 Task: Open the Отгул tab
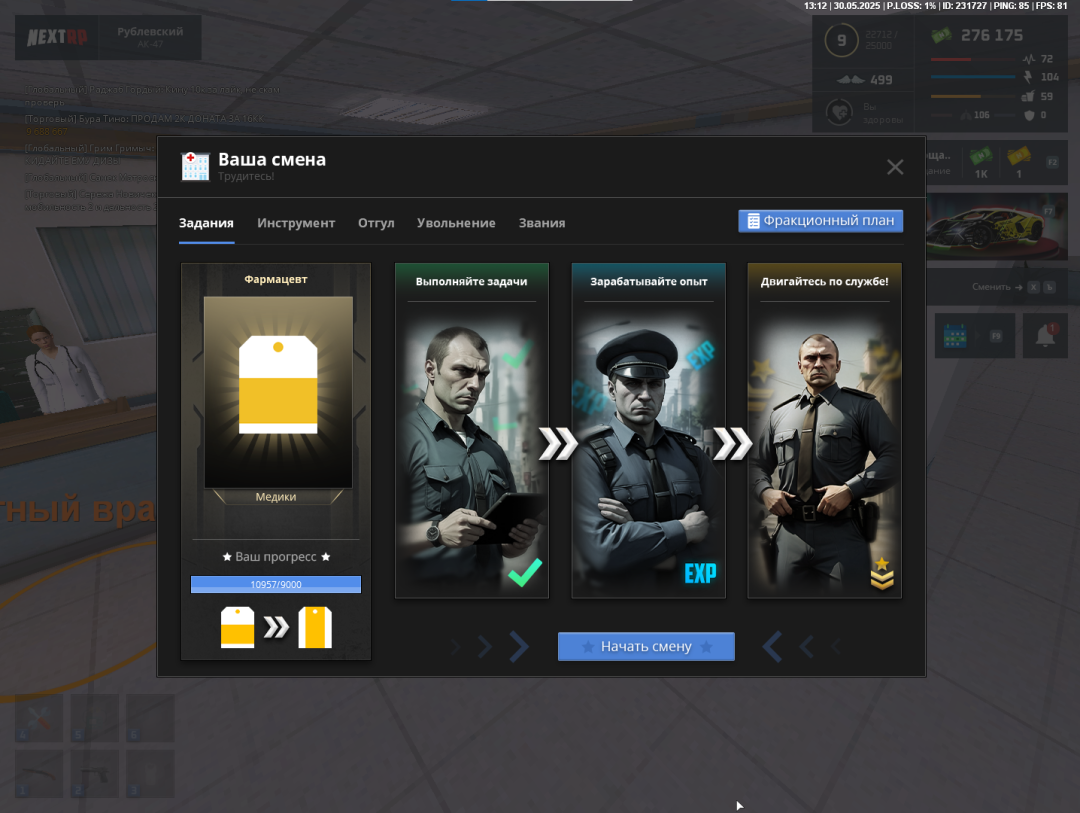tap(376, 223)
